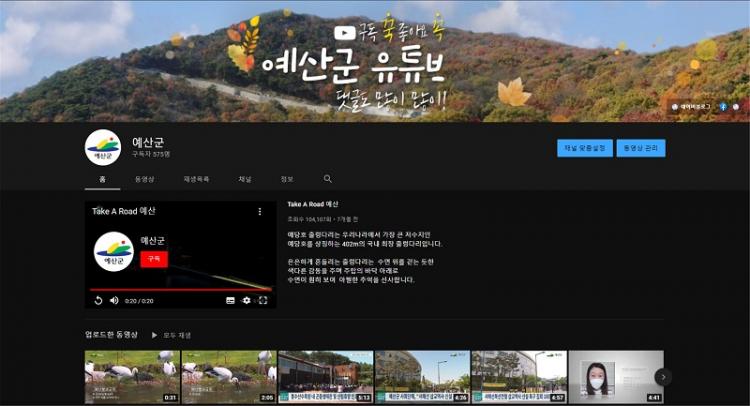Open the 0:31 bird video thumbnail
The image size is (750, 406).
coord(132,377)
